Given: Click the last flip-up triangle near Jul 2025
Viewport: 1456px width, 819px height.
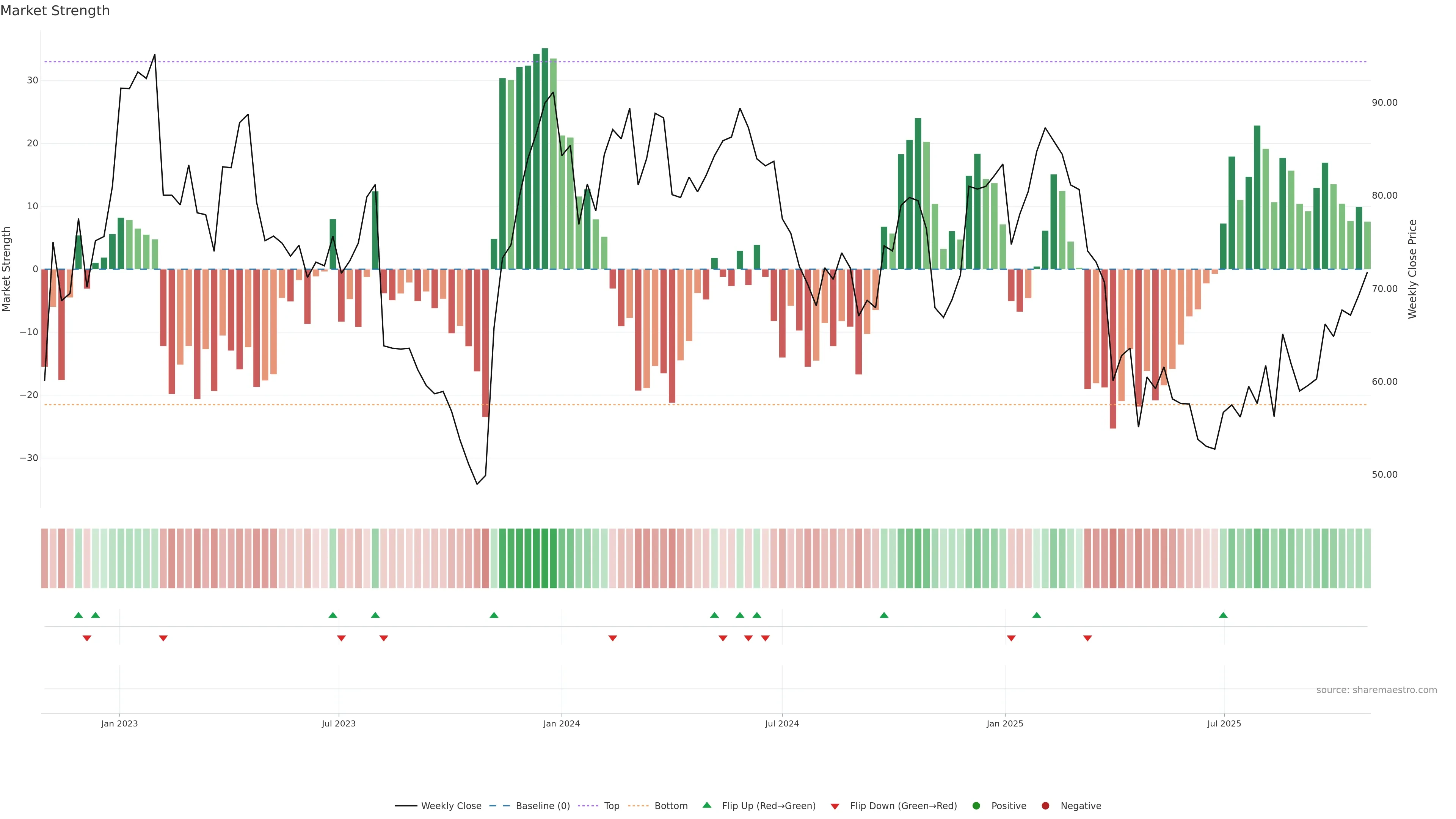Looking at the screenshot, I should pyautogui.click(x=1223, y=615).
